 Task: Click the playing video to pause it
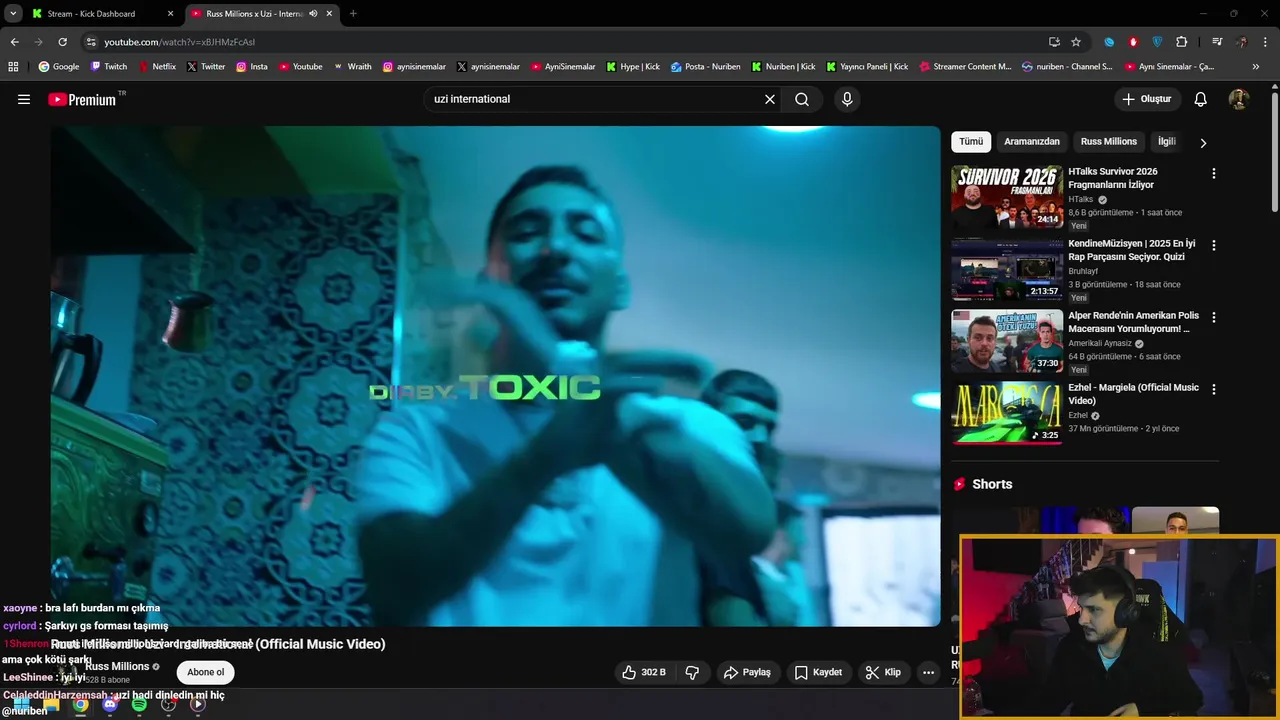pyautogui.click(x=495, y=376)
